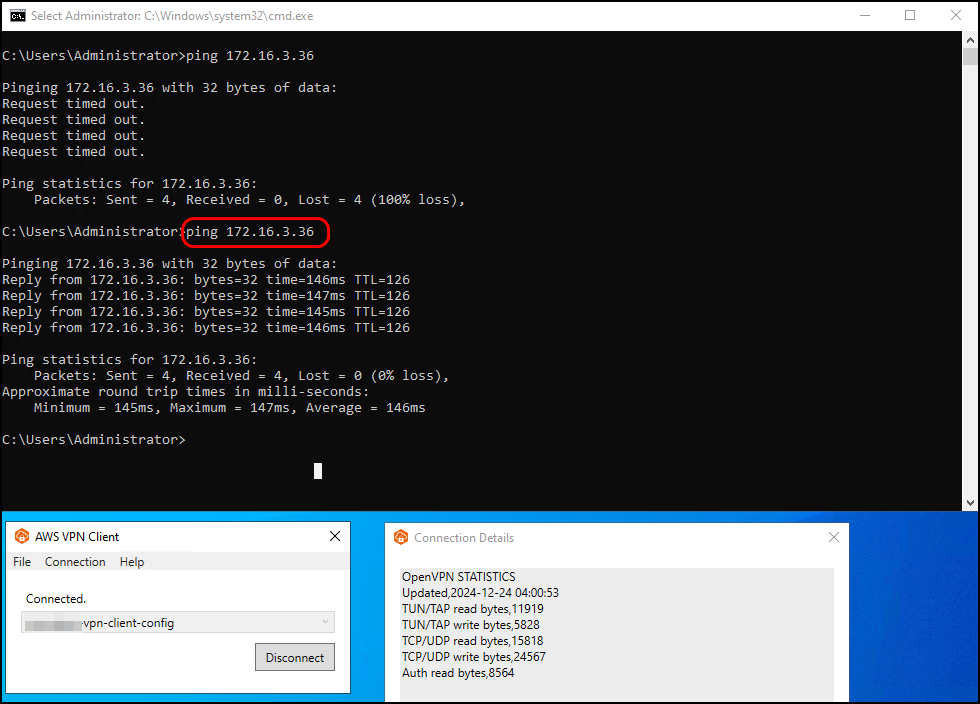Screen dimensions: 980x704
Task: Open the Connection menu in AWS VPN Client
Action: click(75, 561)
